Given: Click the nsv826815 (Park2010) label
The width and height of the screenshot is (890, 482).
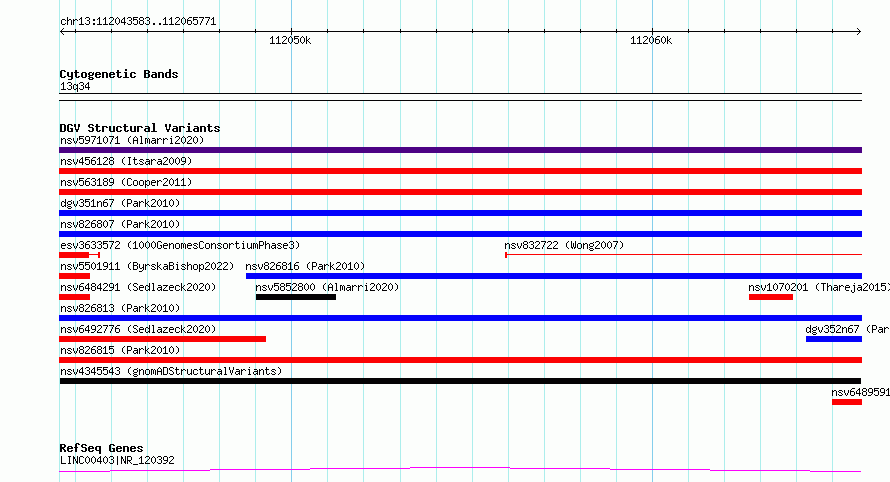Looking at the screenshot, I should pyautogui.click(x=120, y=350).
